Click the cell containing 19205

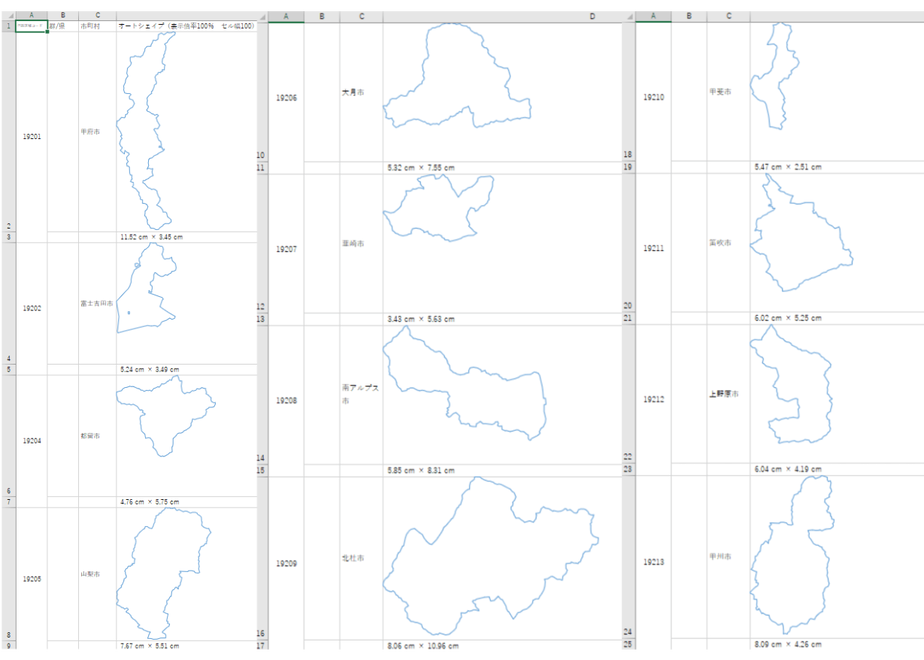31,579
